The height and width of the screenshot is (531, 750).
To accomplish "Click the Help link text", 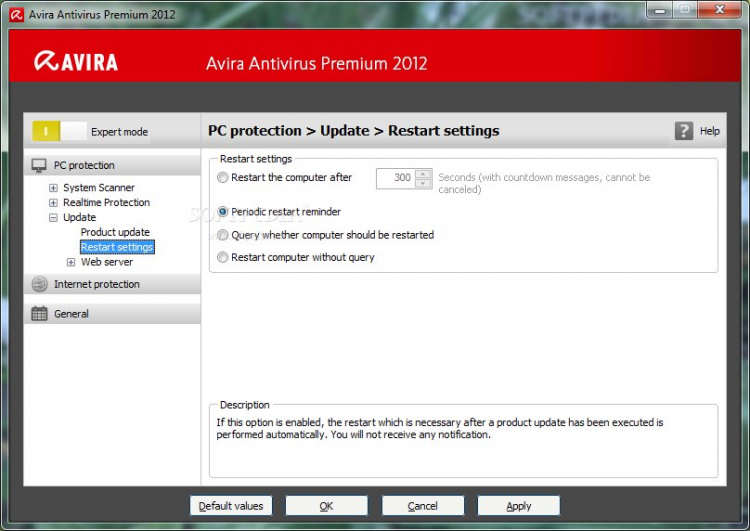I will pos(709,131).
